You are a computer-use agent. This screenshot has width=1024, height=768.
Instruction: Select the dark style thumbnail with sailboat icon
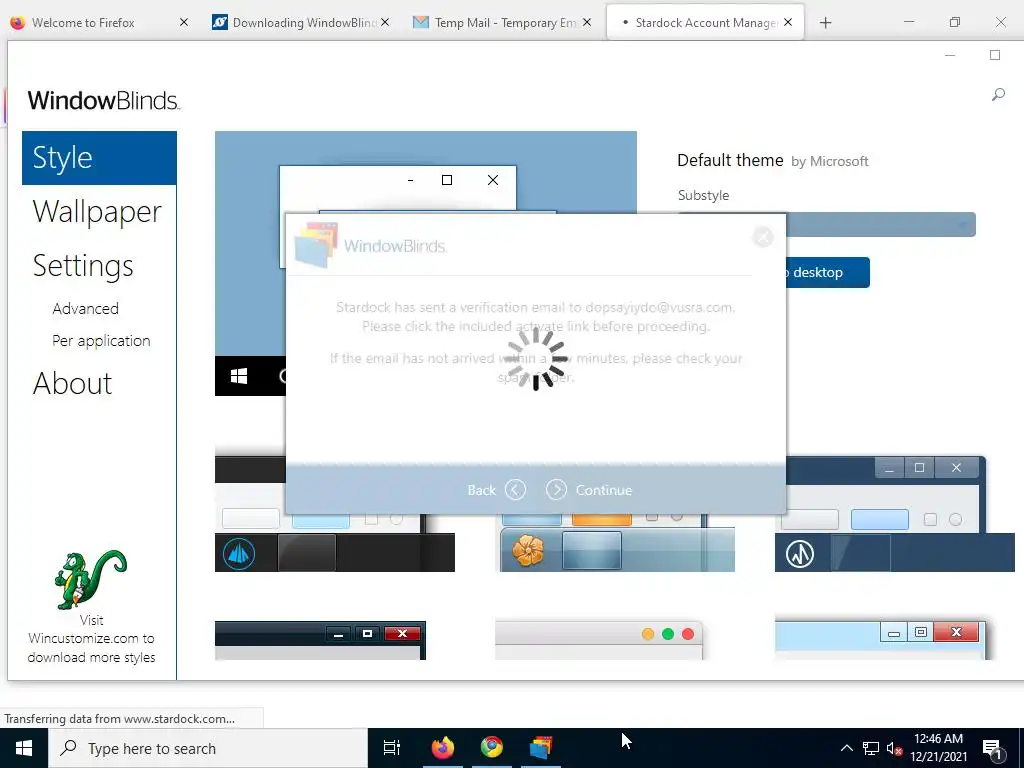pyautogui.click(x=334, y=514)
